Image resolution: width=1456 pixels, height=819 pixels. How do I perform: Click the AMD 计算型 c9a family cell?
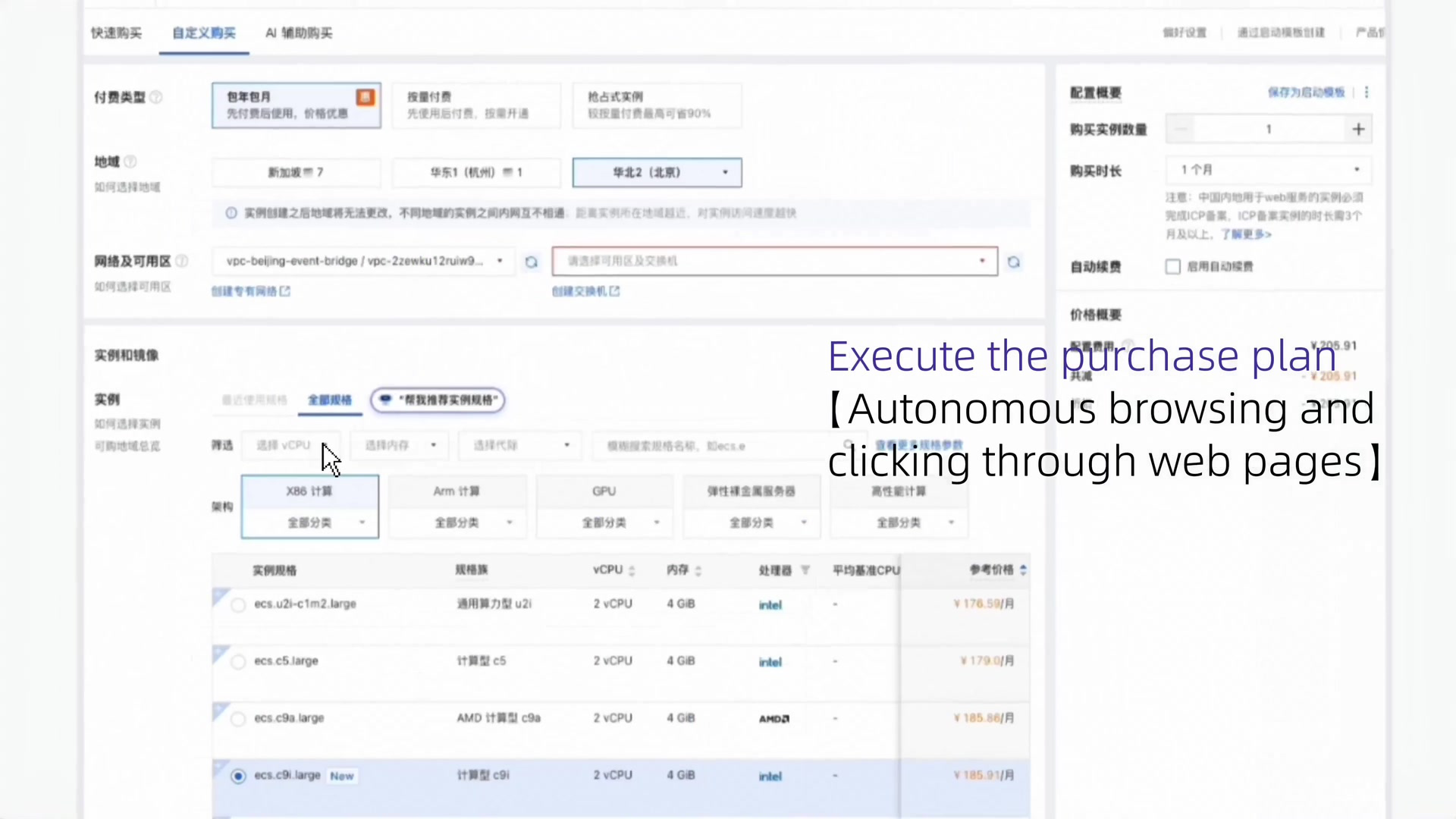pos(499,718)
